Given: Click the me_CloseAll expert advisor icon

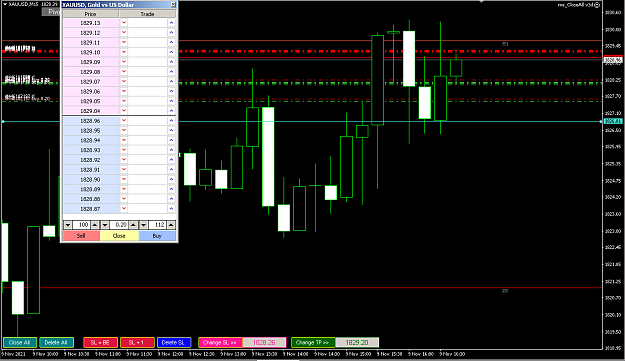Looking at the screenshot, I should point(597,5).
